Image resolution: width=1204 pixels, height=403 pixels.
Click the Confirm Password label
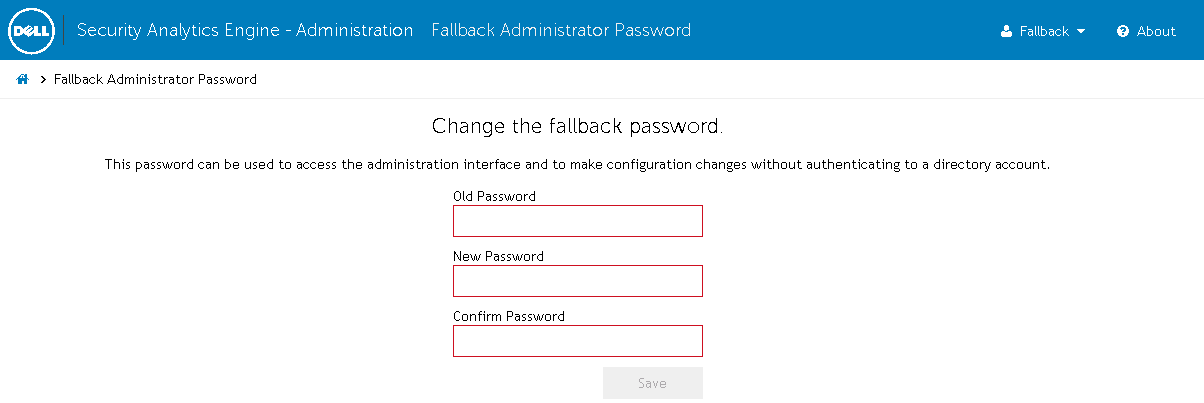point(508,316)
